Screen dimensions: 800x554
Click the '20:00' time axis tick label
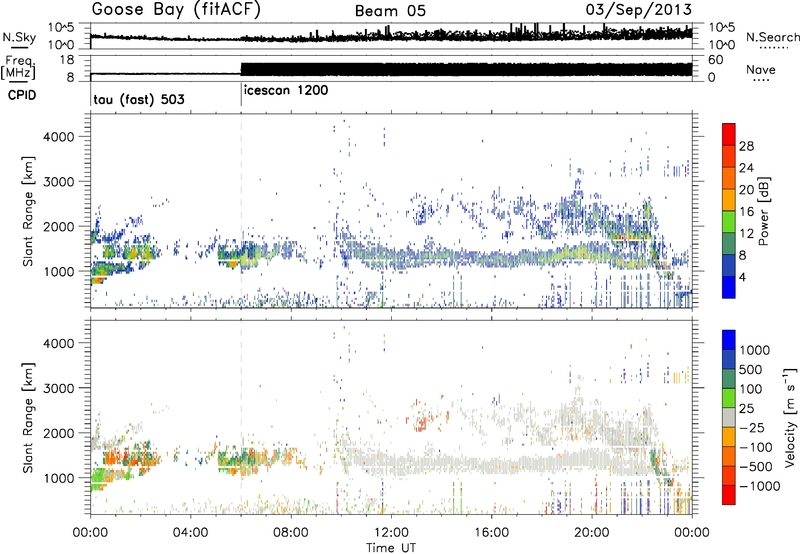[x=591, y=533]
